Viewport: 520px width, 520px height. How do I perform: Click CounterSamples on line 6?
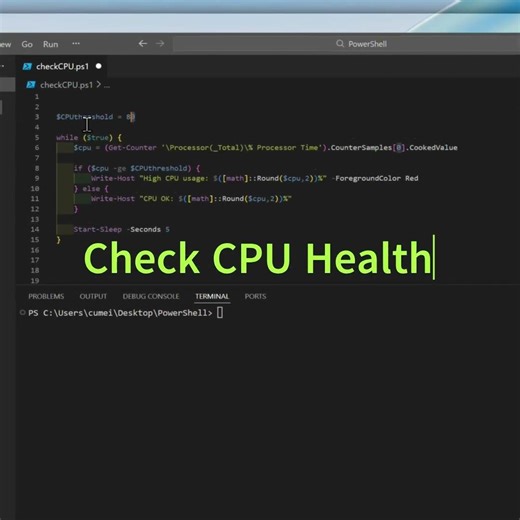361,148
